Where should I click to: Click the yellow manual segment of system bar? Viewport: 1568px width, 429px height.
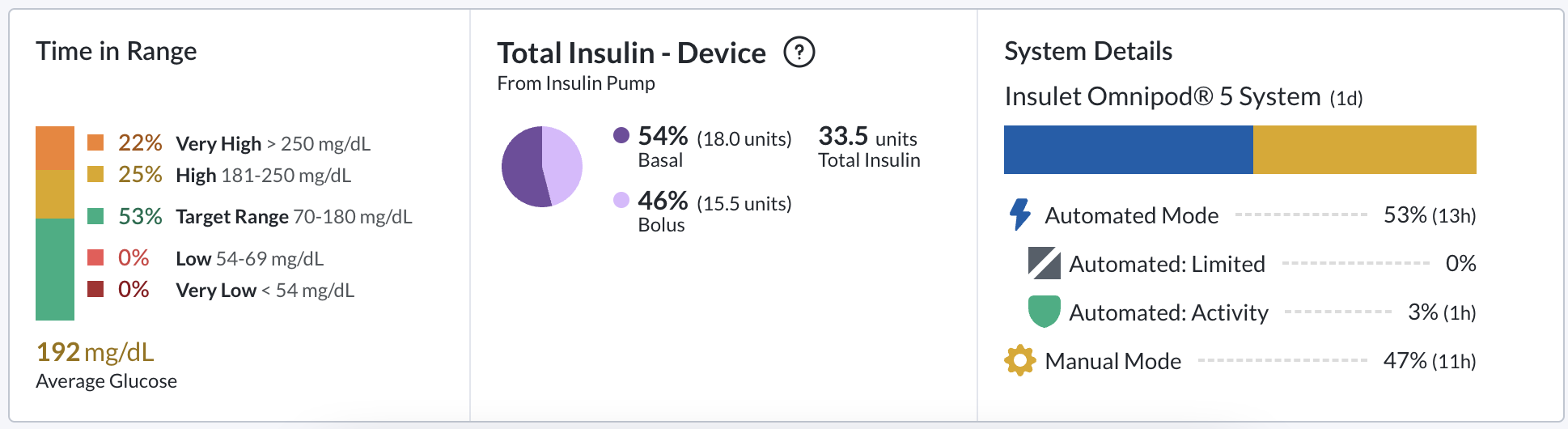click(x=1365, y=150)
